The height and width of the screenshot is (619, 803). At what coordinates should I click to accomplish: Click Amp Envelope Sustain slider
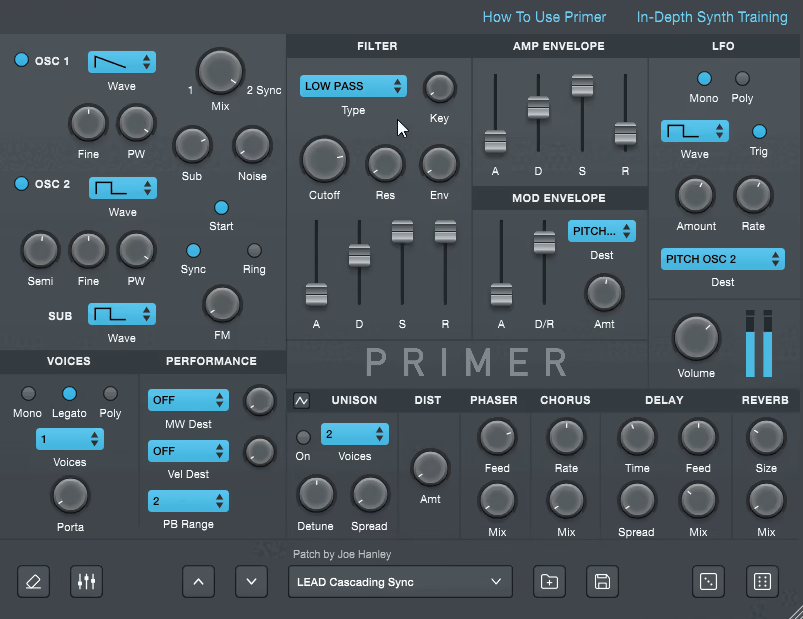click(x=582, y=86)
